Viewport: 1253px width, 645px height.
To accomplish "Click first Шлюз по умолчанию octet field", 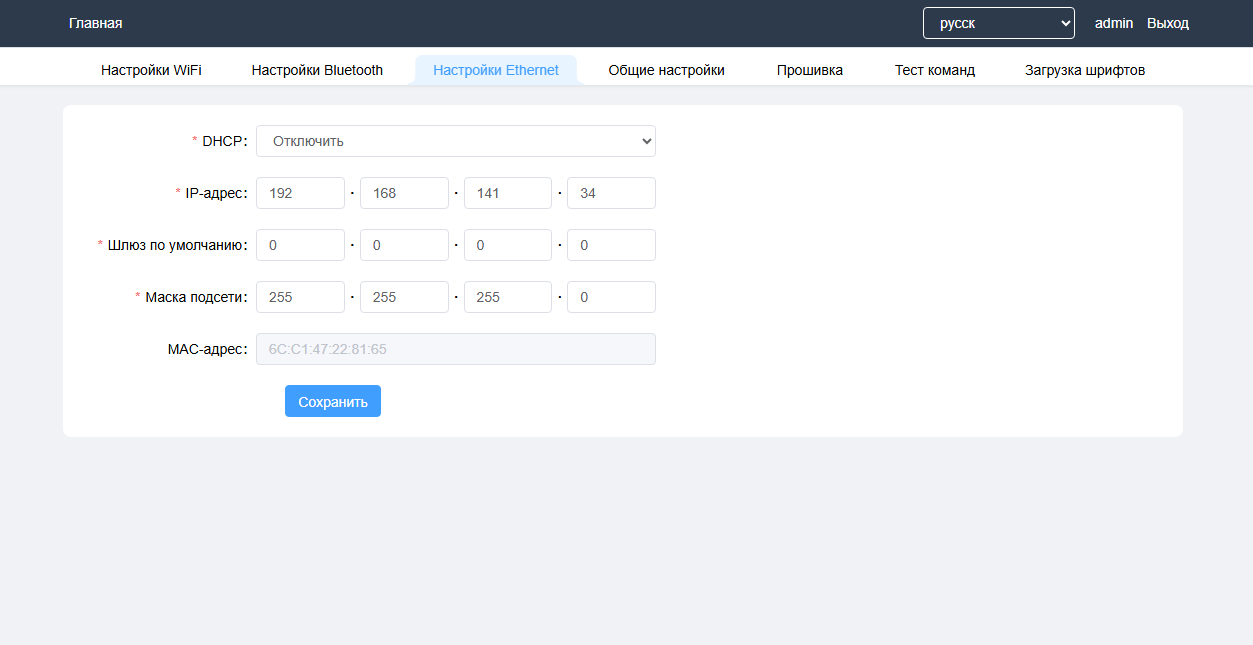I will pyautogui.click(x=300, y=245).
